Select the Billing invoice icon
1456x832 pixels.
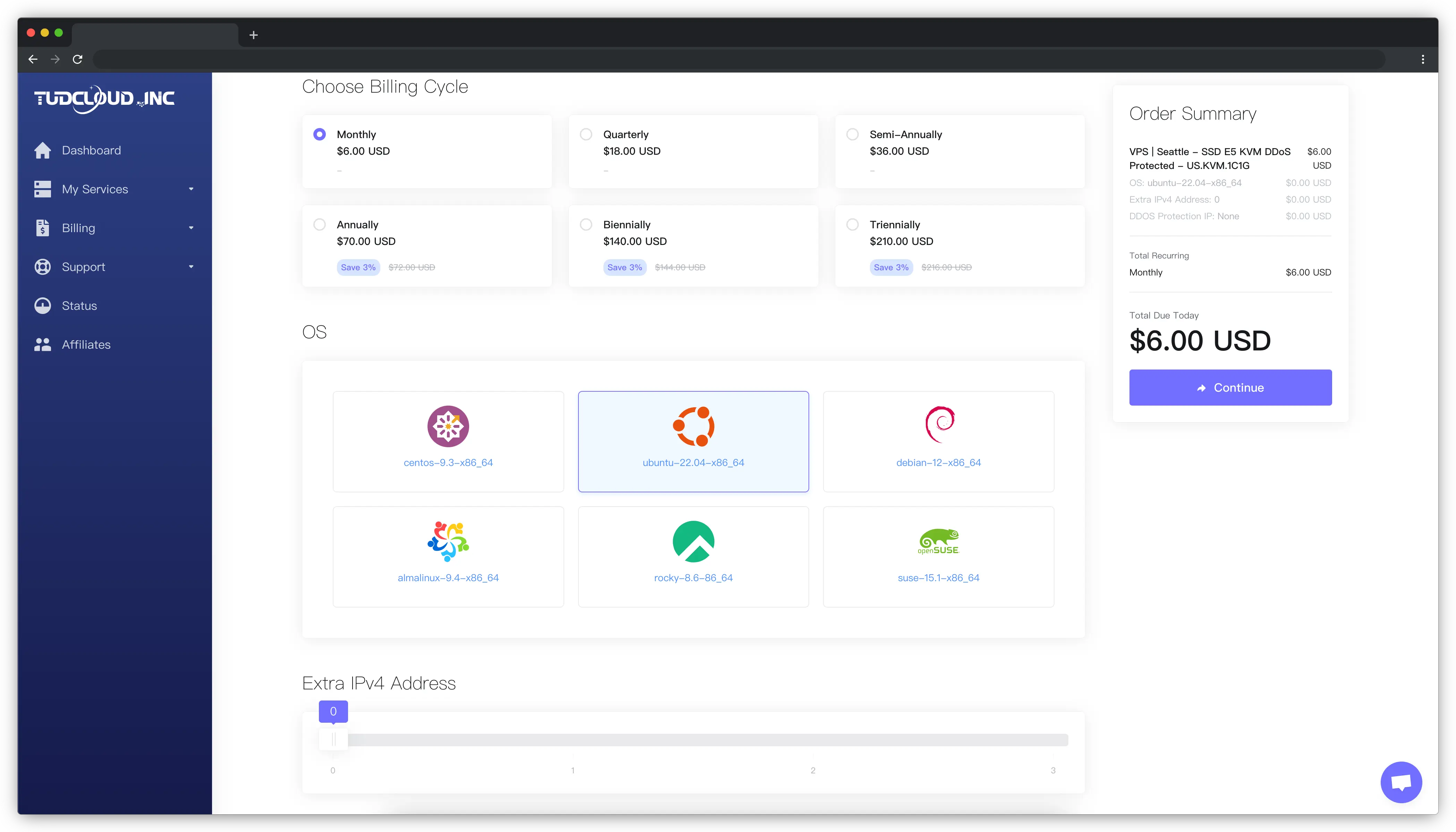43,227
